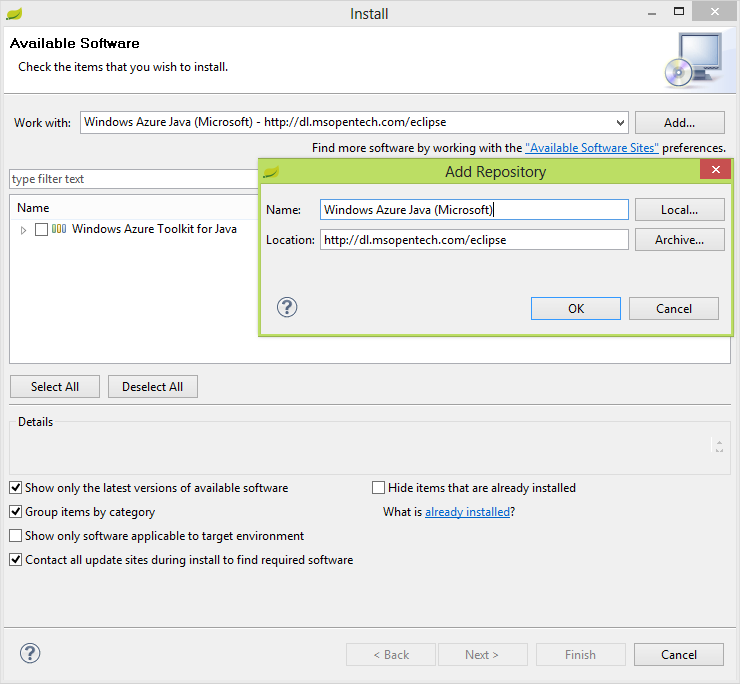Toggle Show only the latest versions checkbox
This screenshot has width=740, height=684.
tap(16, 487)
